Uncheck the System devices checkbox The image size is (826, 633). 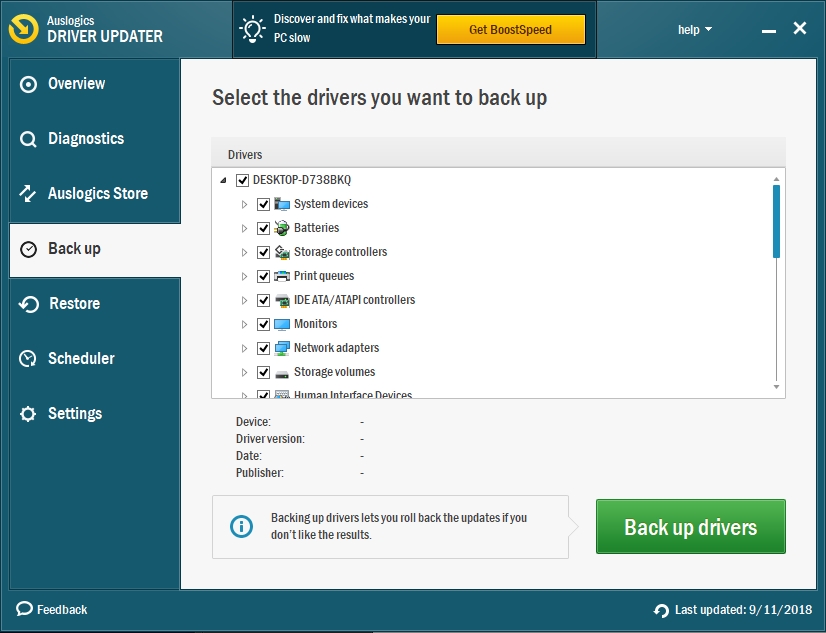[x=264, y=204]
